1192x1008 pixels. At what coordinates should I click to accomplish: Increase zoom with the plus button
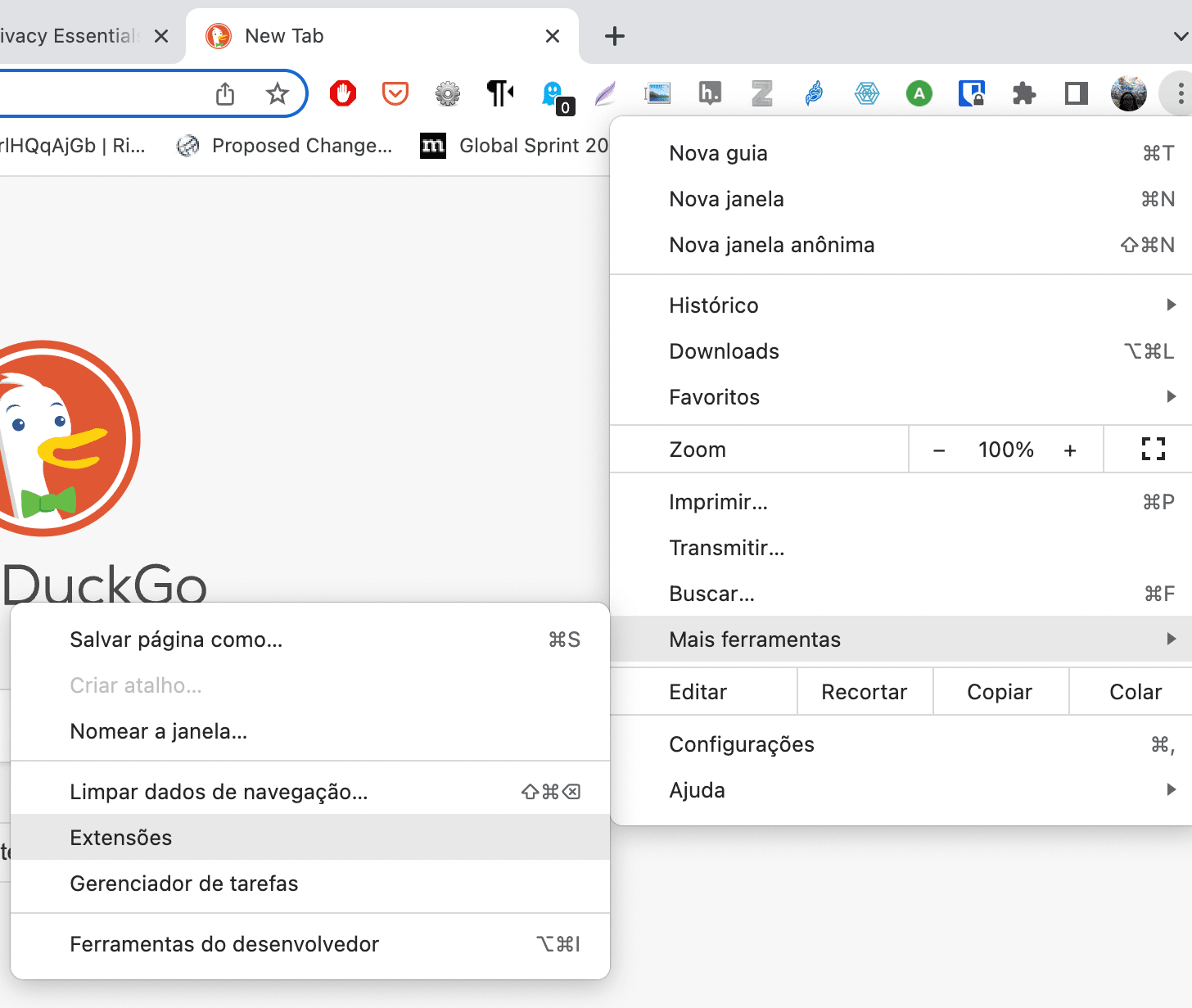pos(1070,450)
